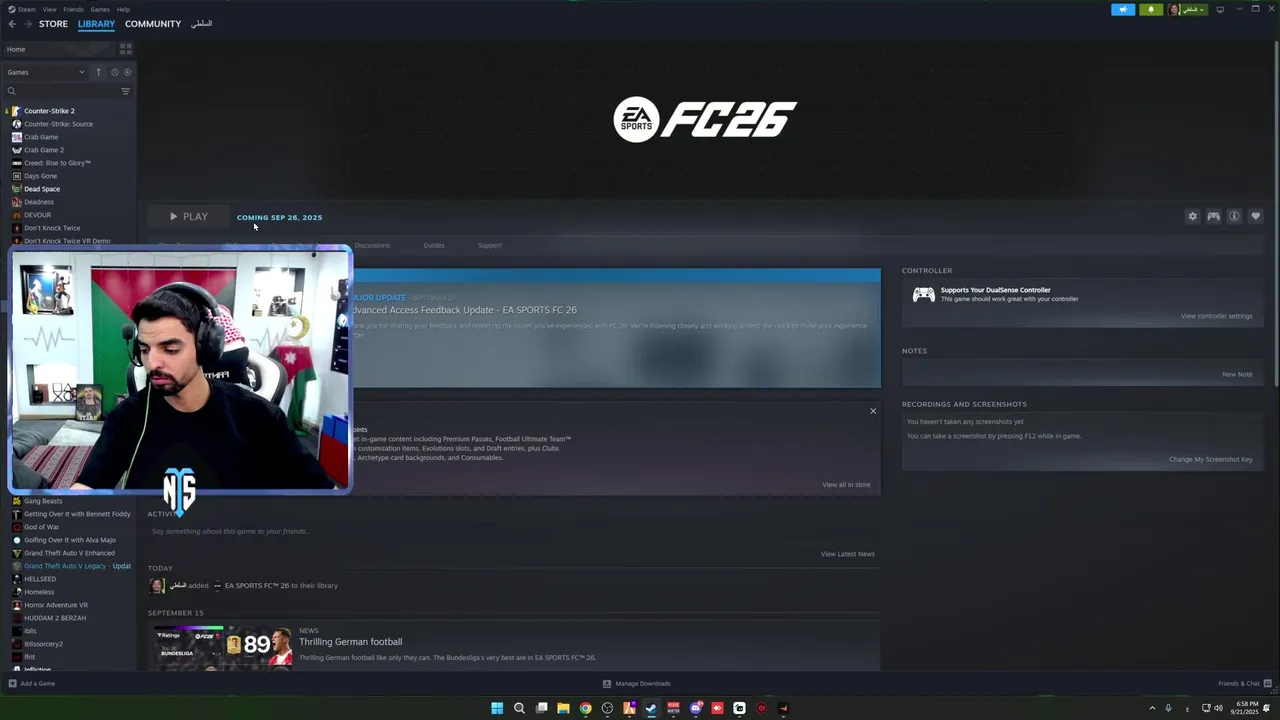This screenshot has width=1280, height=720.
Task: Toggle the recent activity clock filter
Action: click(115, 72)
